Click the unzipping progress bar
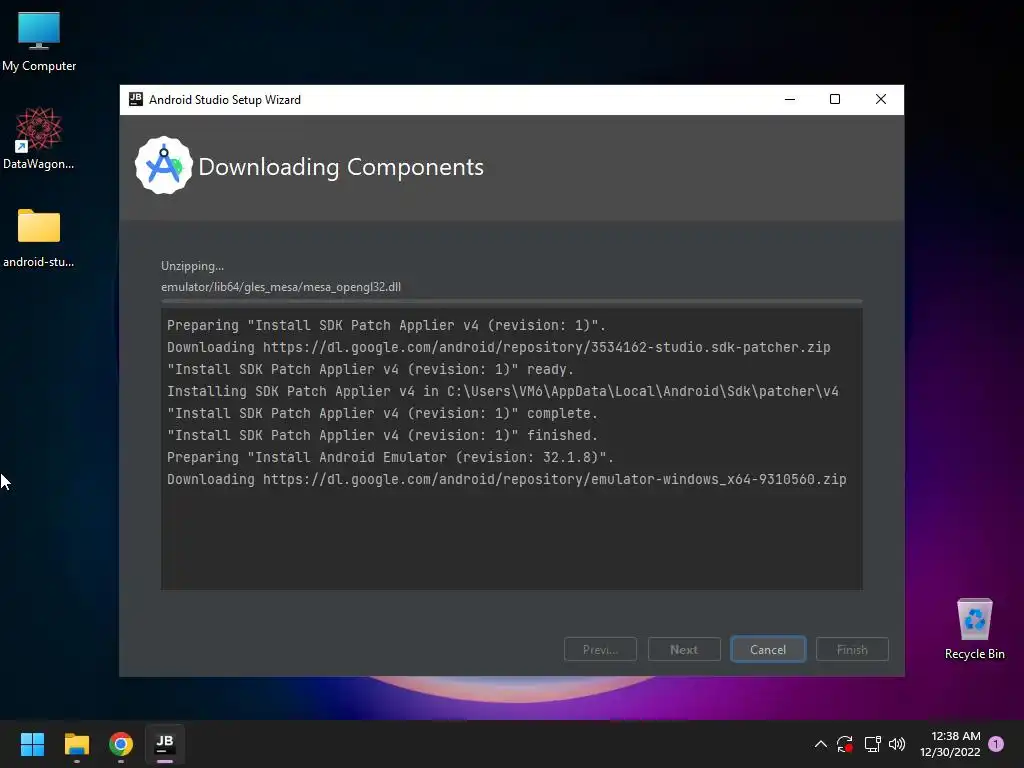This screenshot has width=1024, height=768. point(512,301)
